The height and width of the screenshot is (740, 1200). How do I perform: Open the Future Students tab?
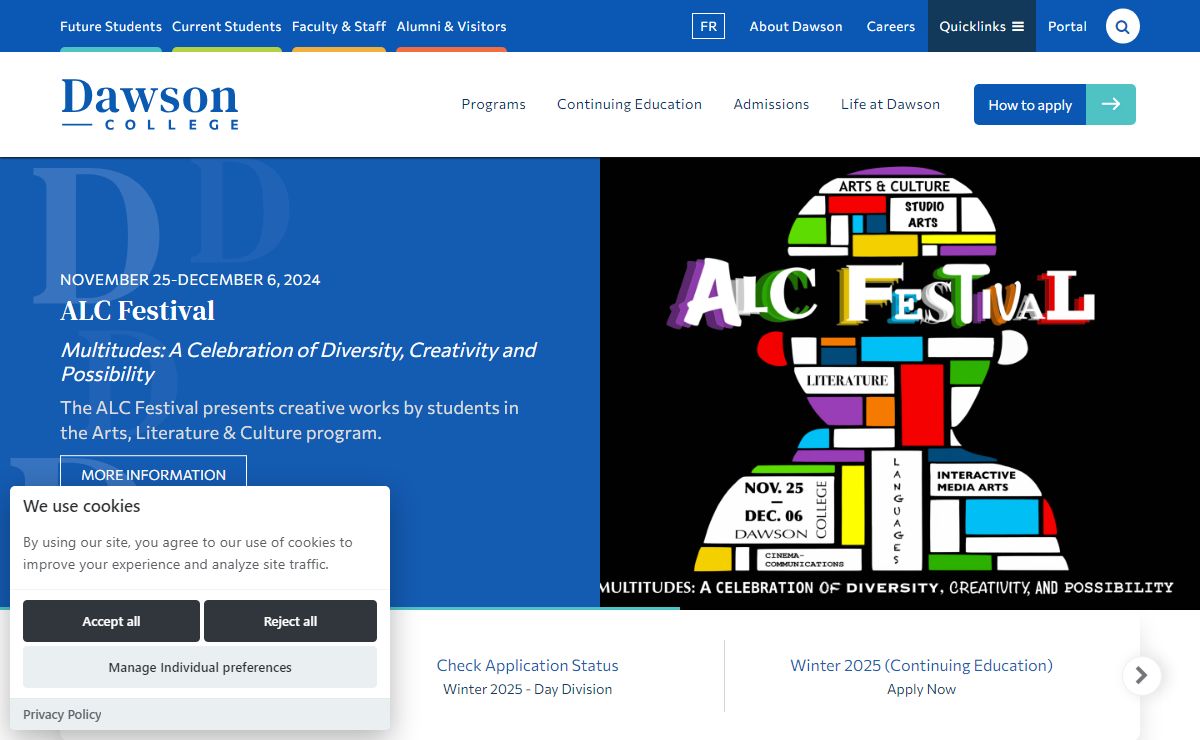click(111, 27)
